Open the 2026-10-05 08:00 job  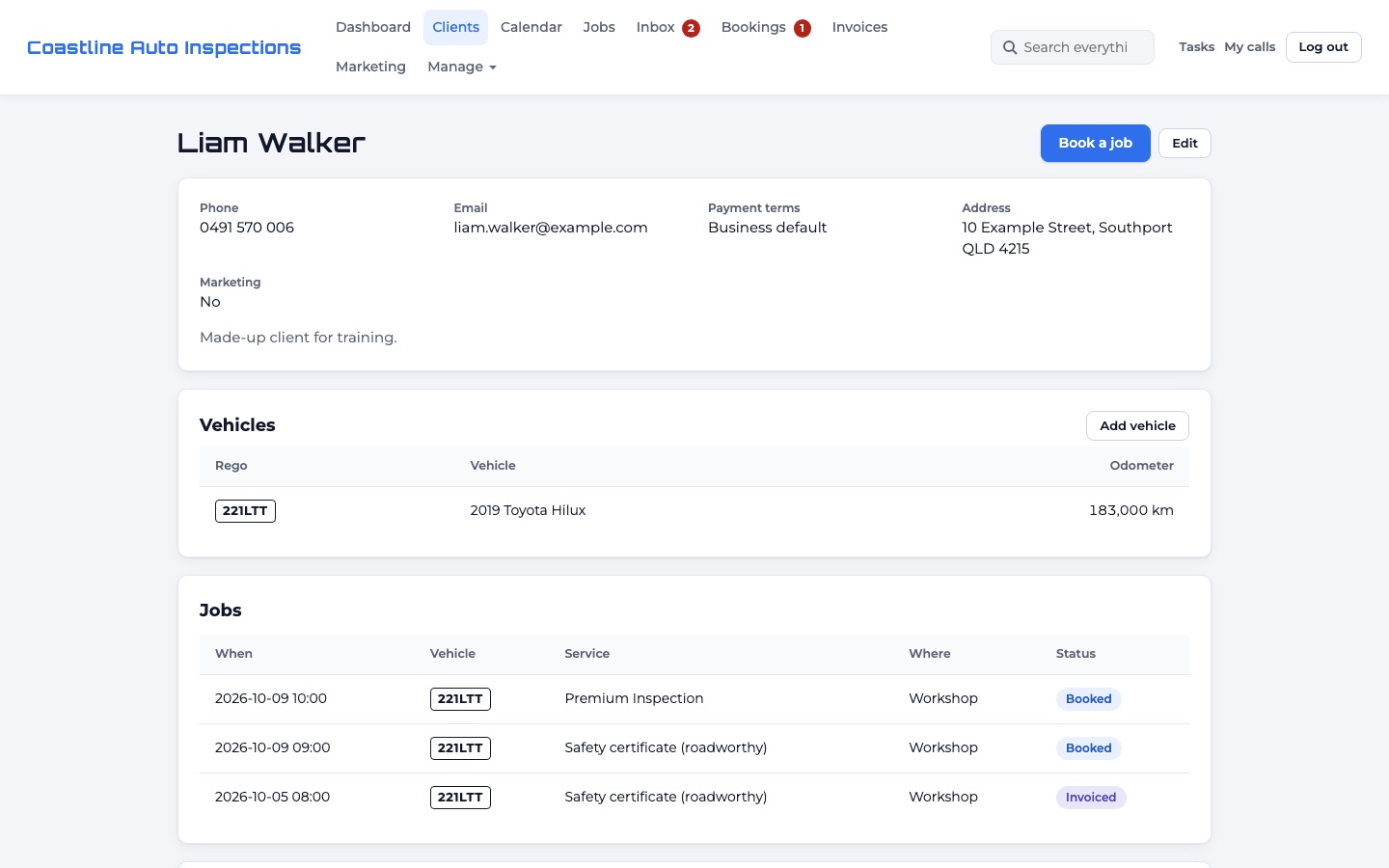(694, 798)
